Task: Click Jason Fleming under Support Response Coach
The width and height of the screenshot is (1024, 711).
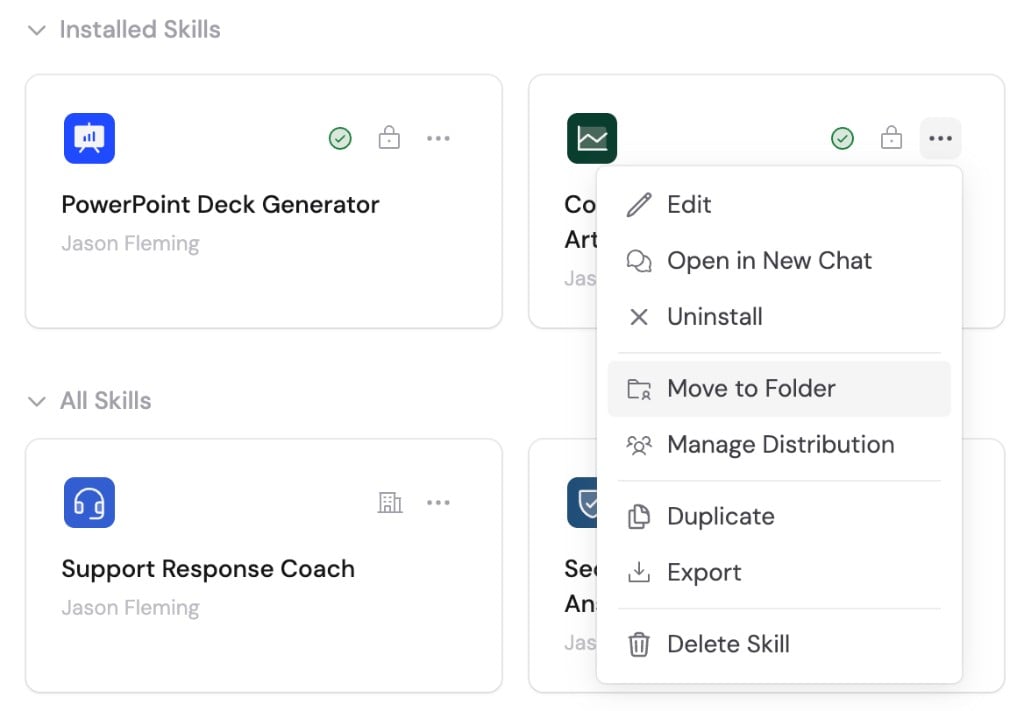Action: click(x=130, y=608)
